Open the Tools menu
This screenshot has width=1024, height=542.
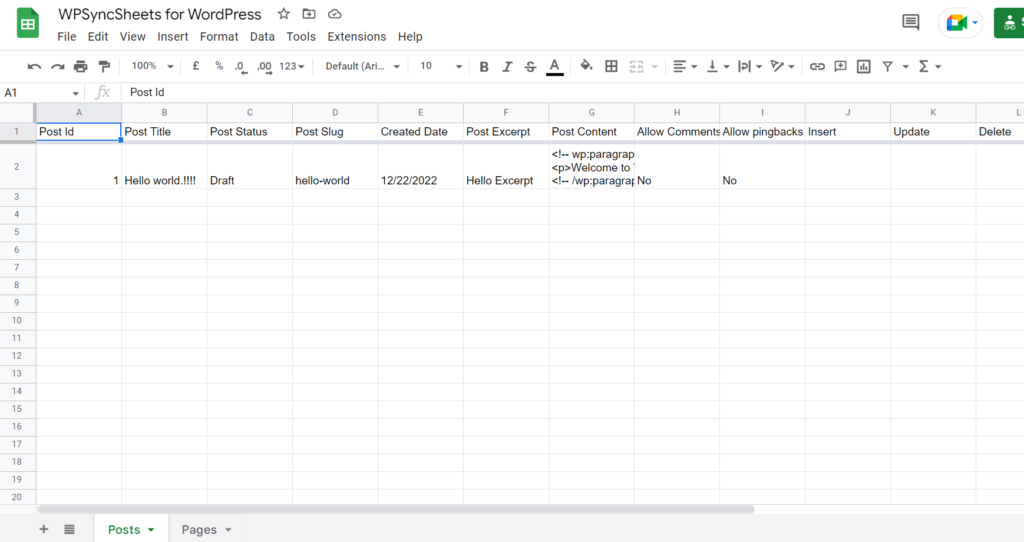click(300, 37)
